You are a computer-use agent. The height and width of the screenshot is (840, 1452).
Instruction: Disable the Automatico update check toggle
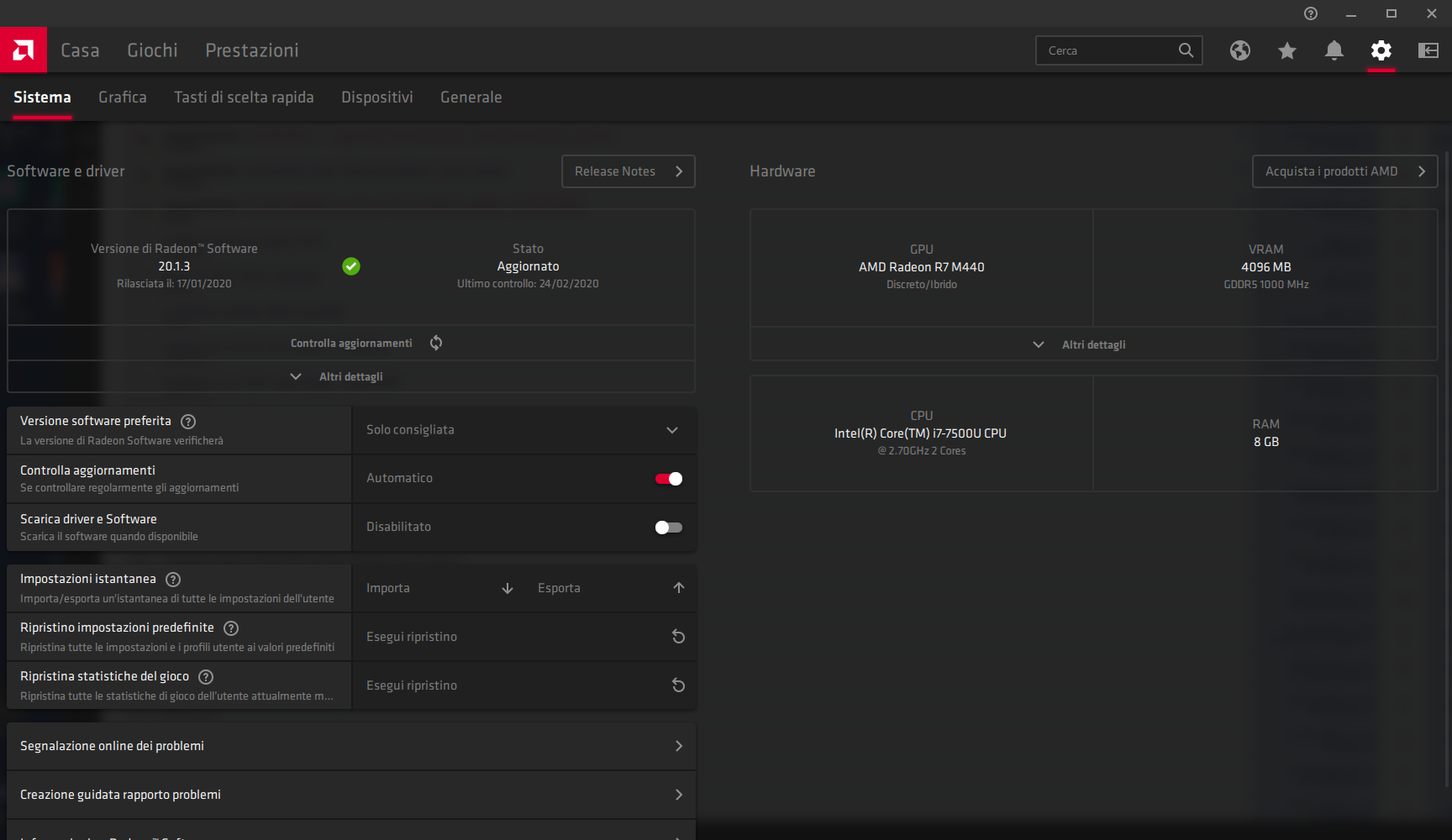(x=669, y=479)
